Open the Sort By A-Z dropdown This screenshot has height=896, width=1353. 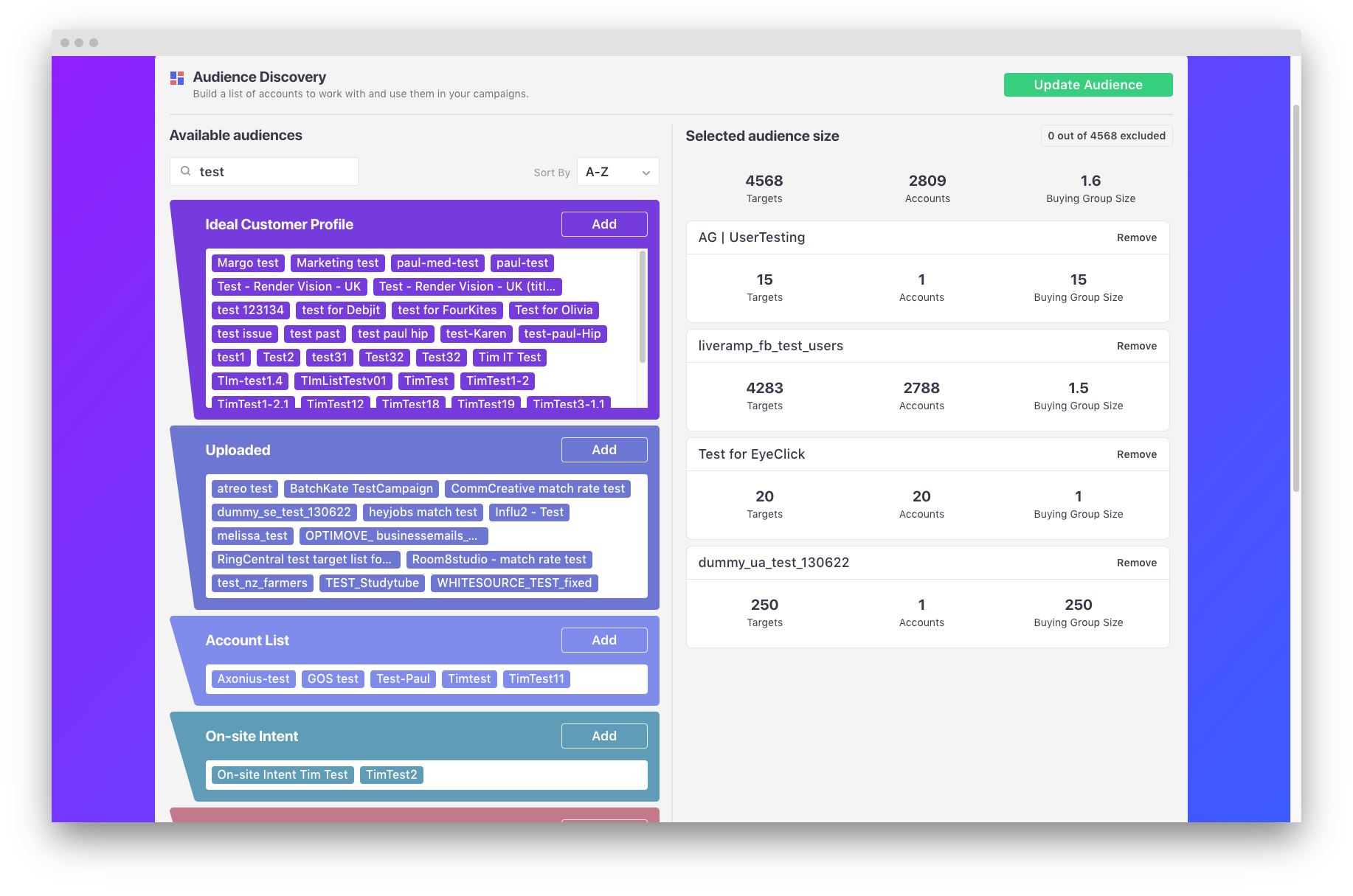click(617, 172)
